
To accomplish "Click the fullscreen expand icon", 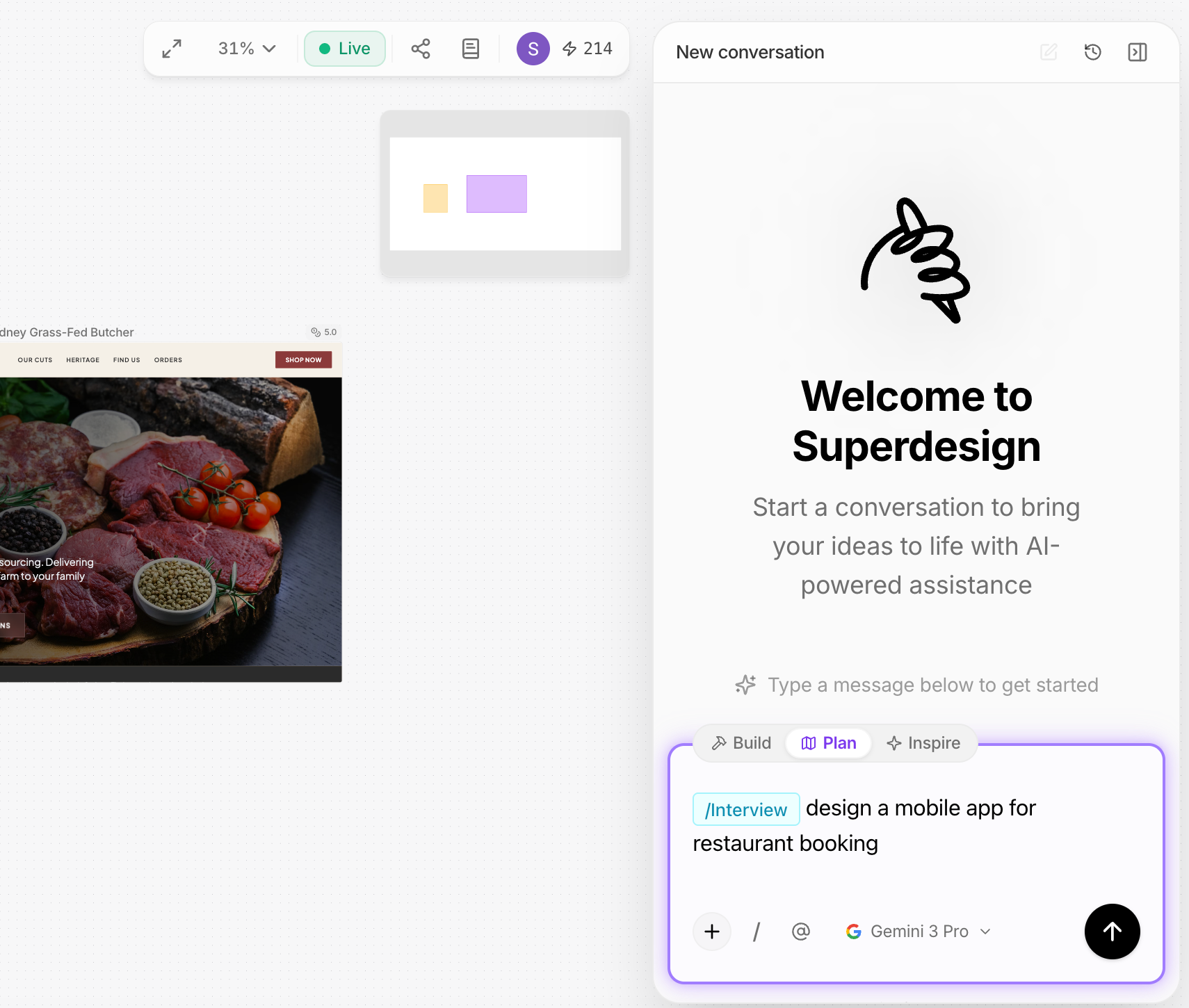I will 171,49.
